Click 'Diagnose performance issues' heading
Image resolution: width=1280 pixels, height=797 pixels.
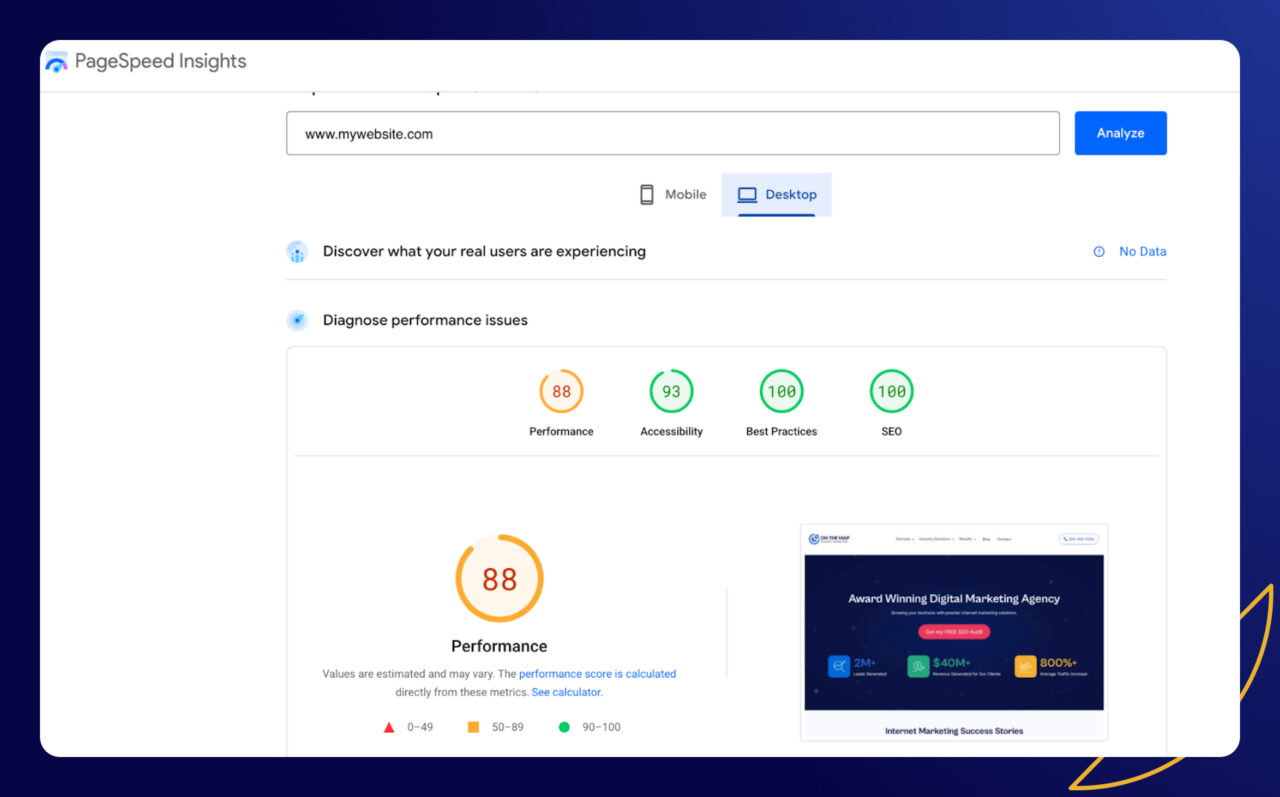(425, 320)
